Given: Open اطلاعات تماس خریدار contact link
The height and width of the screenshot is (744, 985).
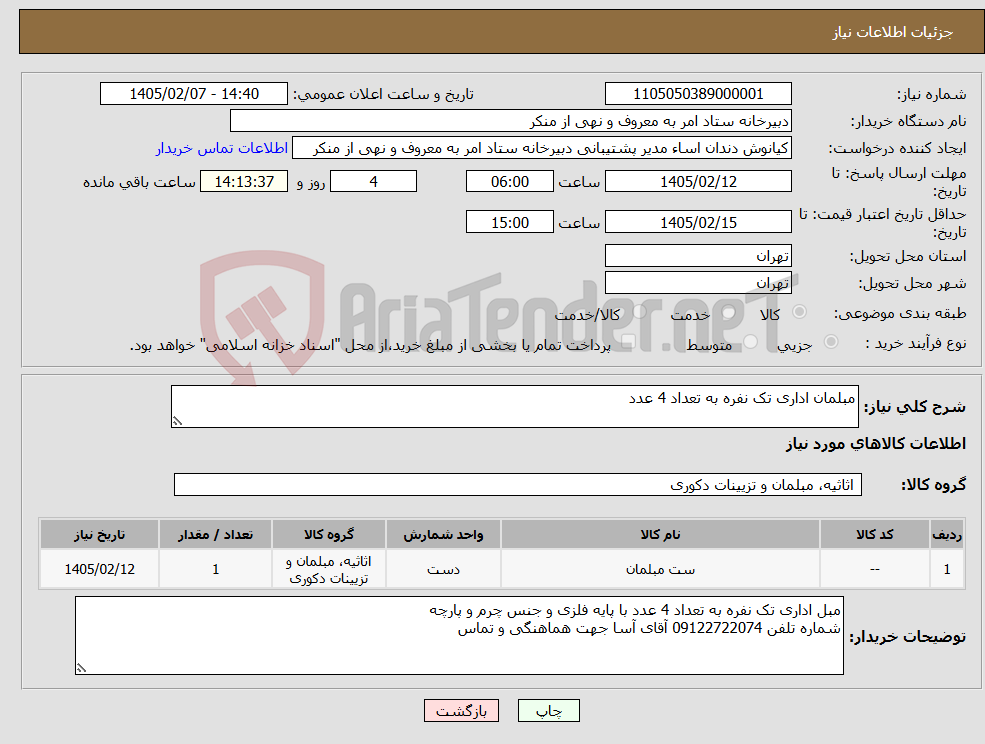Looking at the screenshot, I should 222,148.
